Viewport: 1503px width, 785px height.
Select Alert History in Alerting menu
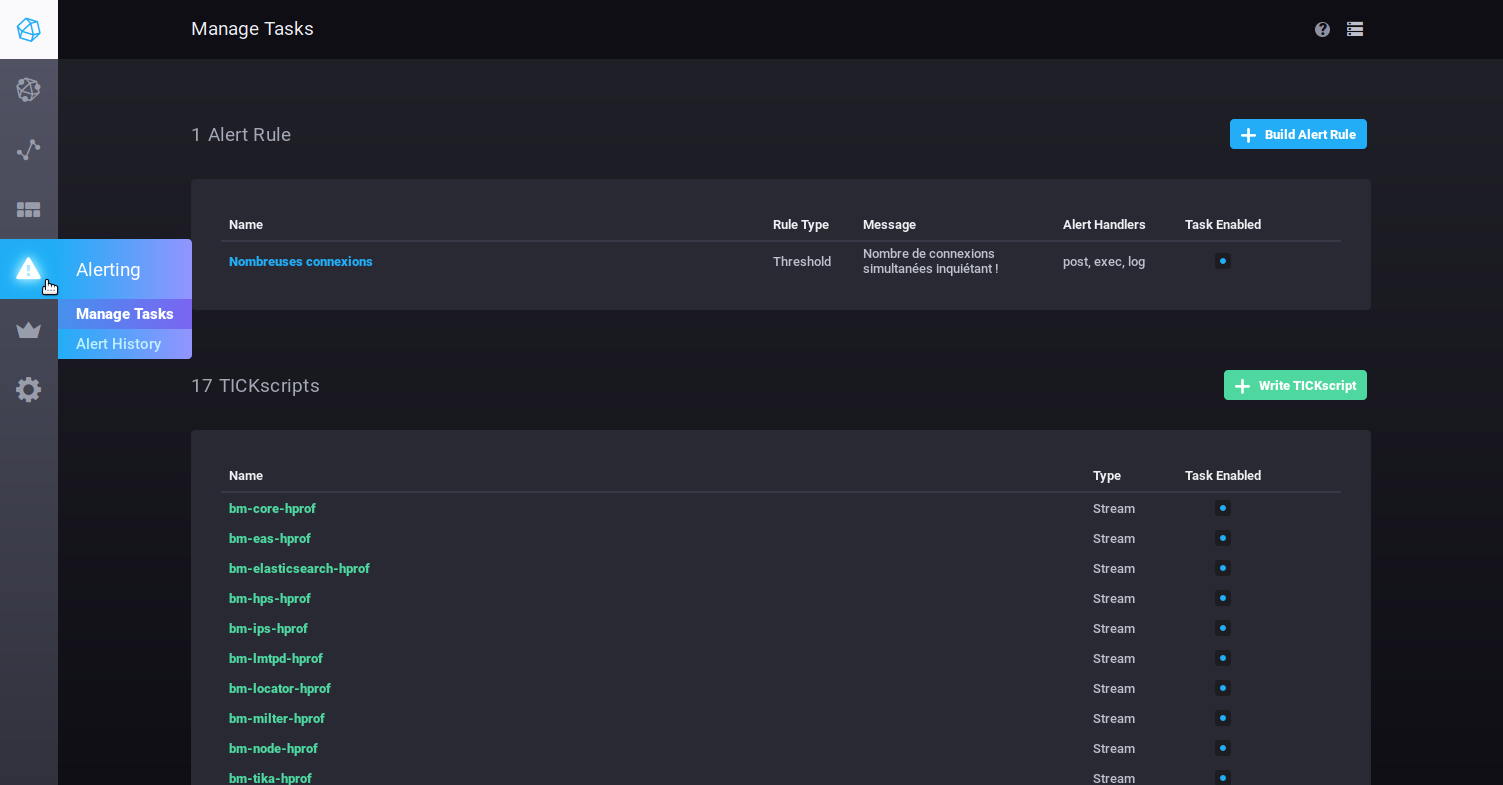tap(118, 344)
